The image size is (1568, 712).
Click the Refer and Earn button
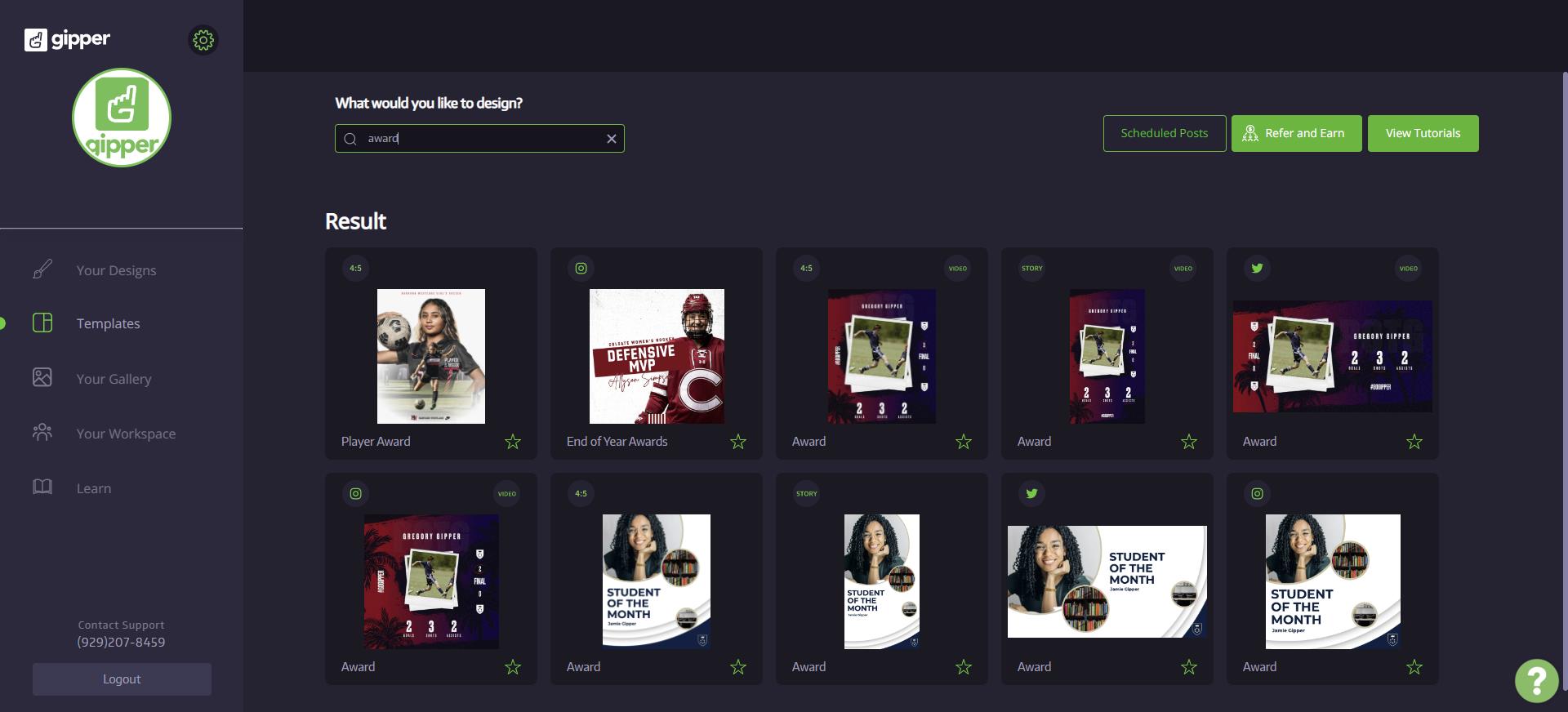click(1296, 133)
